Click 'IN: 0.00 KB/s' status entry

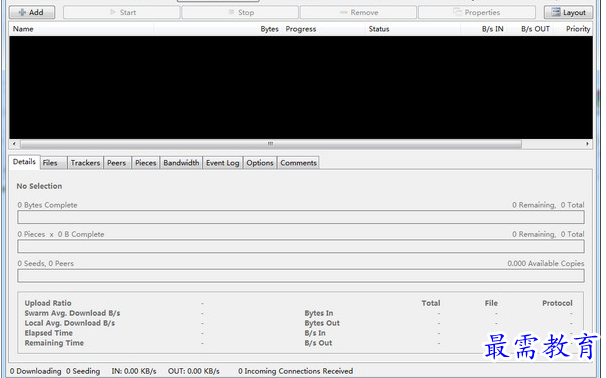point(134,371)
